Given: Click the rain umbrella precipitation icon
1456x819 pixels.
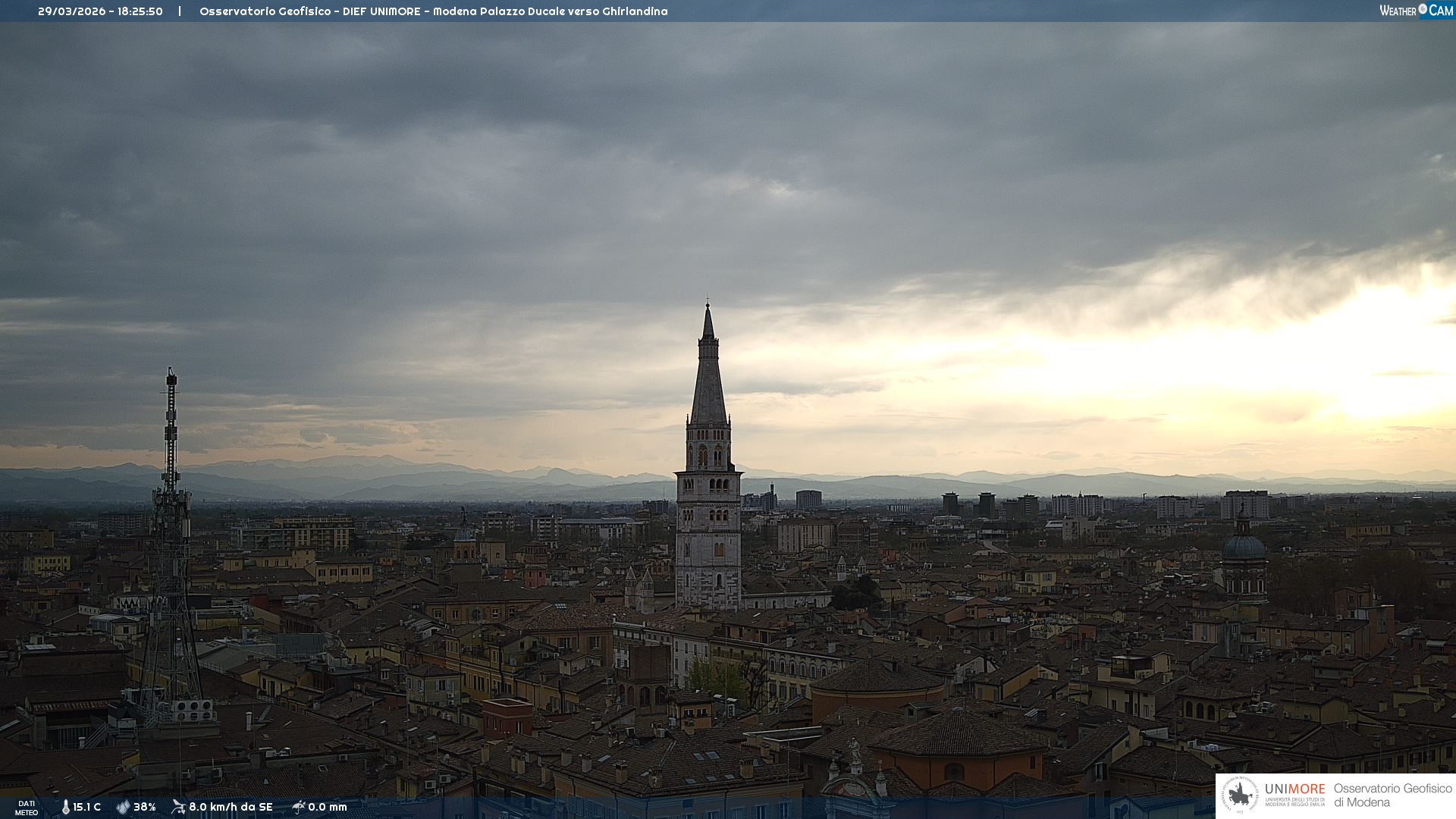Looking at the screenshot, I should click(298, 807).
